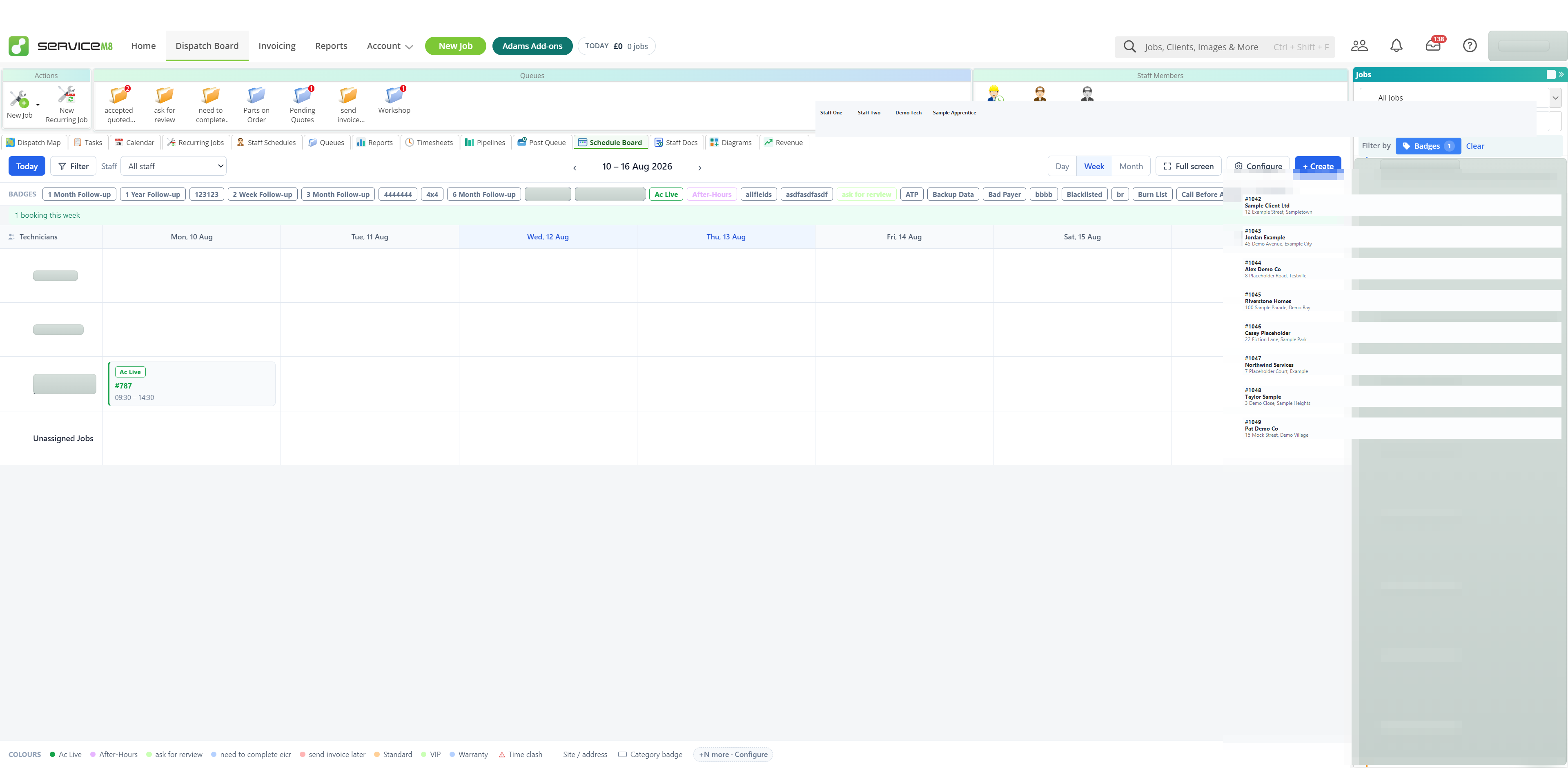Select the yellow hard-hat staff member avatar
This screenshot has width=1568, height=768.
pos(995,93)
